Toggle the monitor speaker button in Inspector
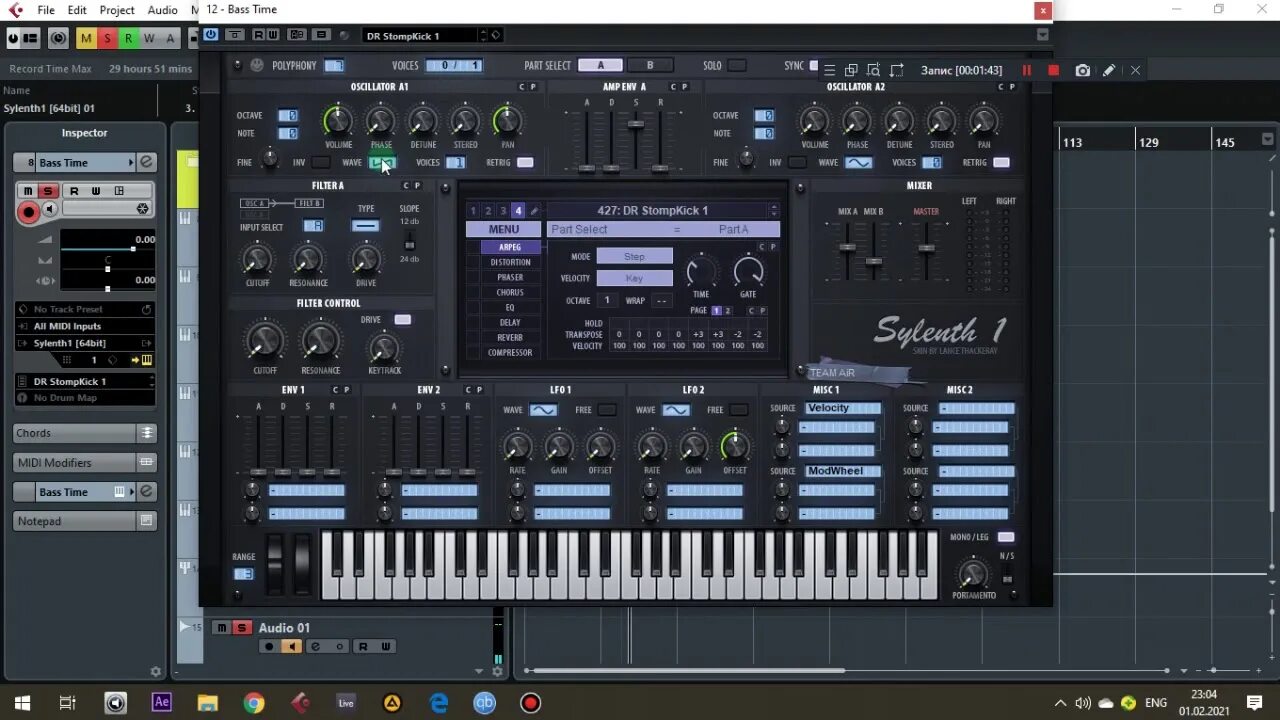 51,210
